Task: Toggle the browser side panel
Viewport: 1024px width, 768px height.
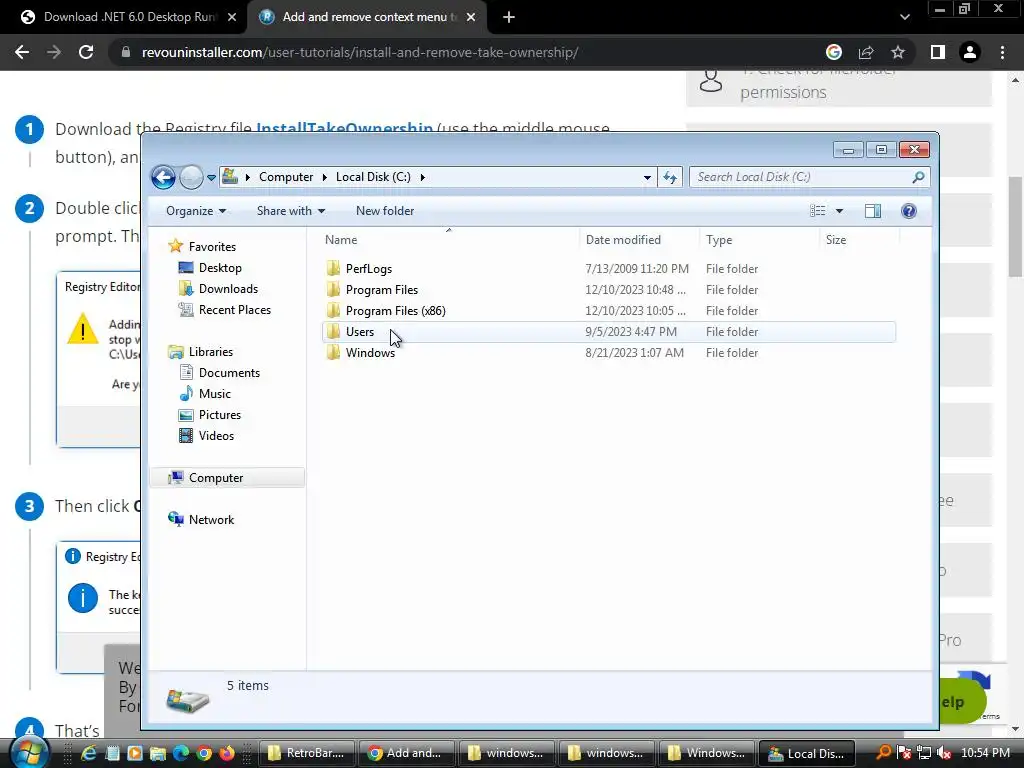Action: (x=938, y=52)
